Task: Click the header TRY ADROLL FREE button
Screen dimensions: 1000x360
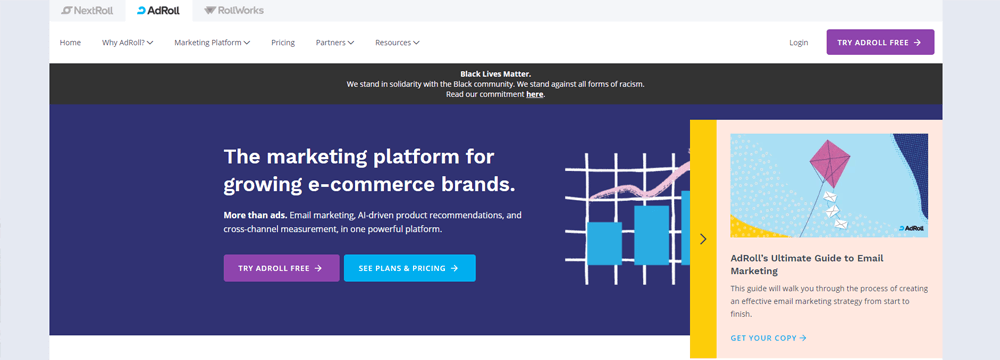Action: point(880,42)
